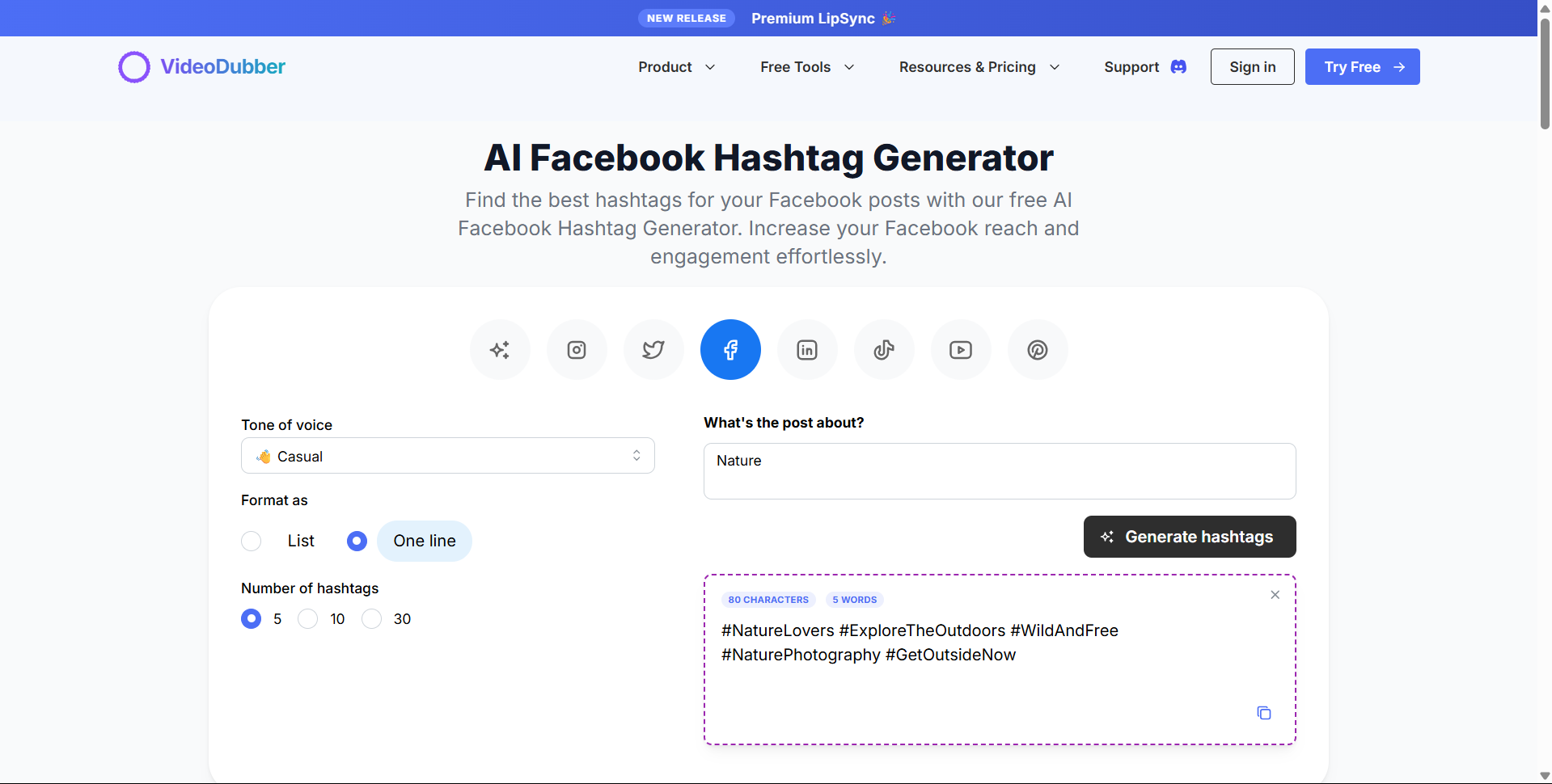Close the generated hashtags result box

(x=1275, y=595)
